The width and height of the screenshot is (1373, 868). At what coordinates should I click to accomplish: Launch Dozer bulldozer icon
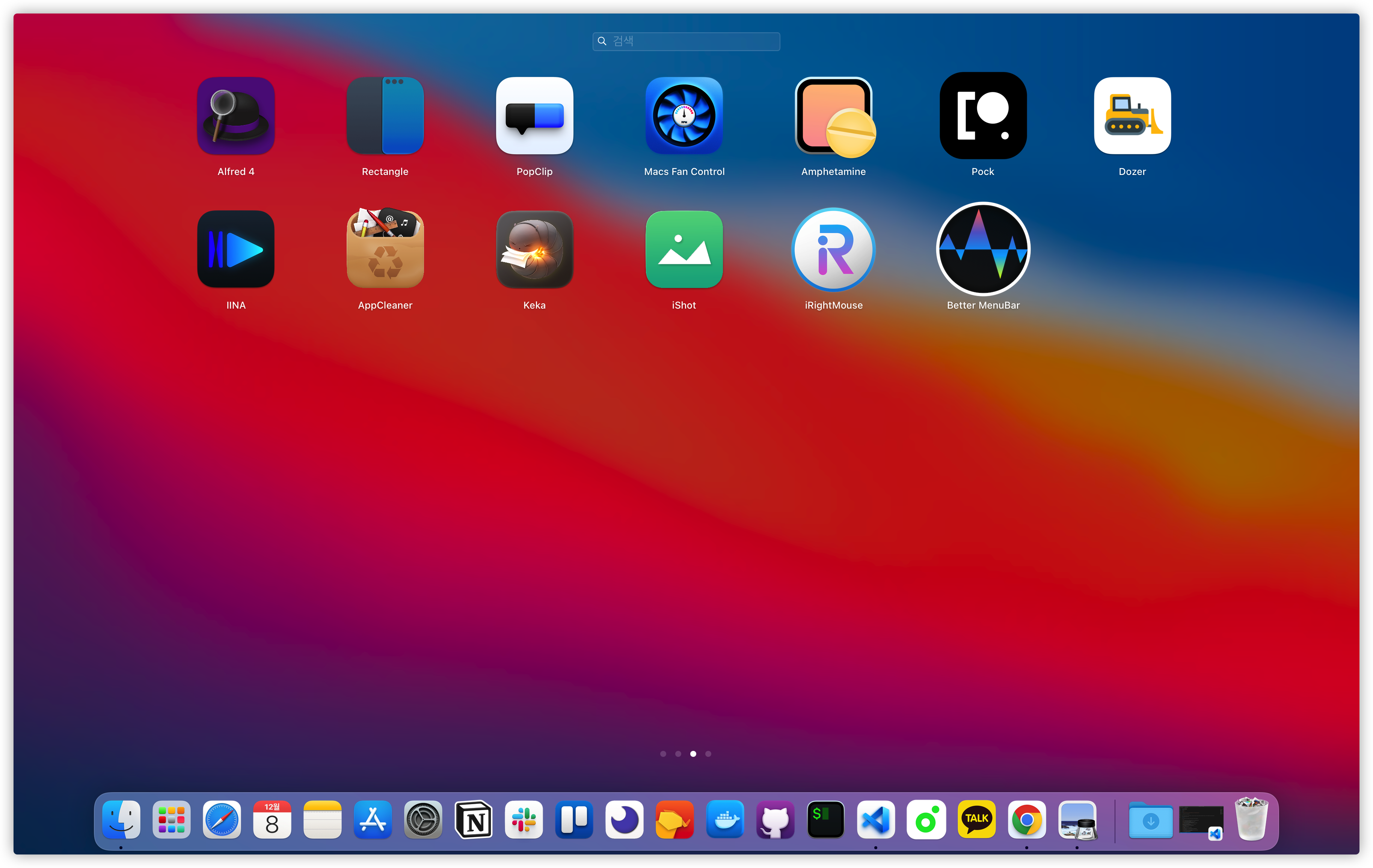[1132, 116]
